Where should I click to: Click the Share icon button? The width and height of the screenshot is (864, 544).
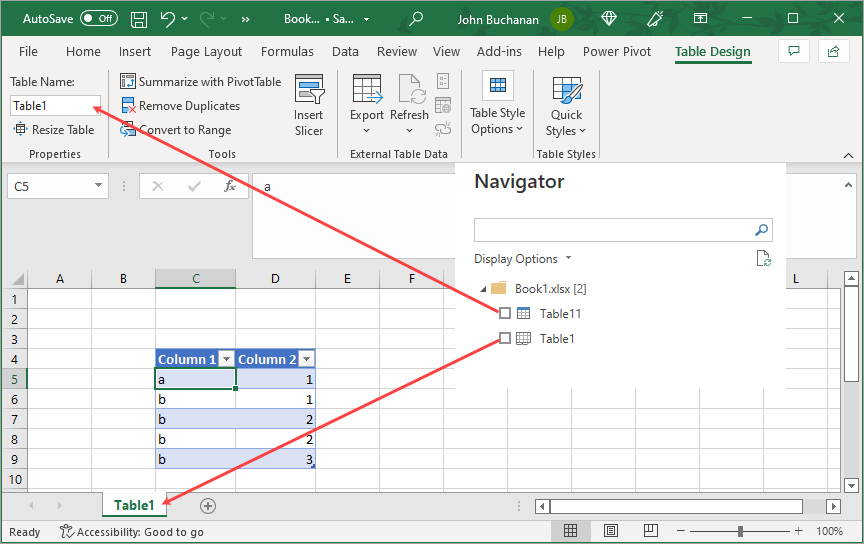(834, 51)
